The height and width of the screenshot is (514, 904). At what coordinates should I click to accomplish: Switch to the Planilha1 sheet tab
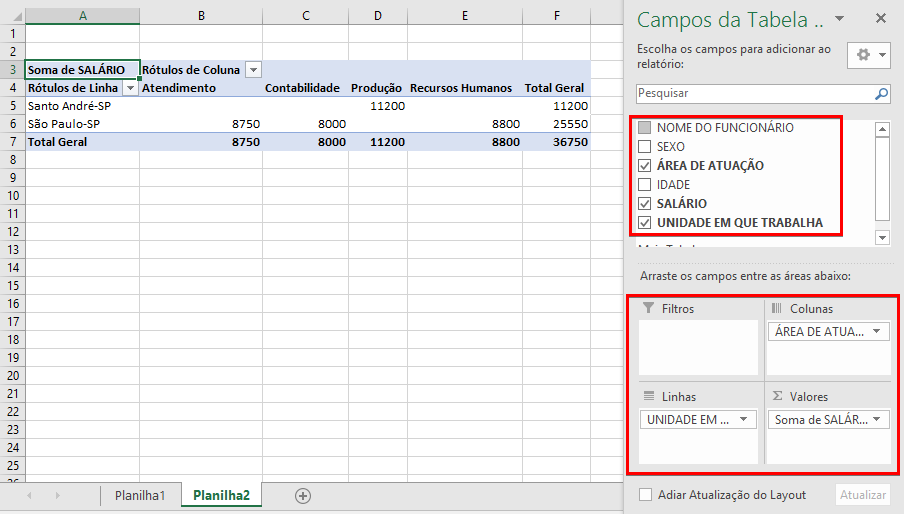point(140,496)
